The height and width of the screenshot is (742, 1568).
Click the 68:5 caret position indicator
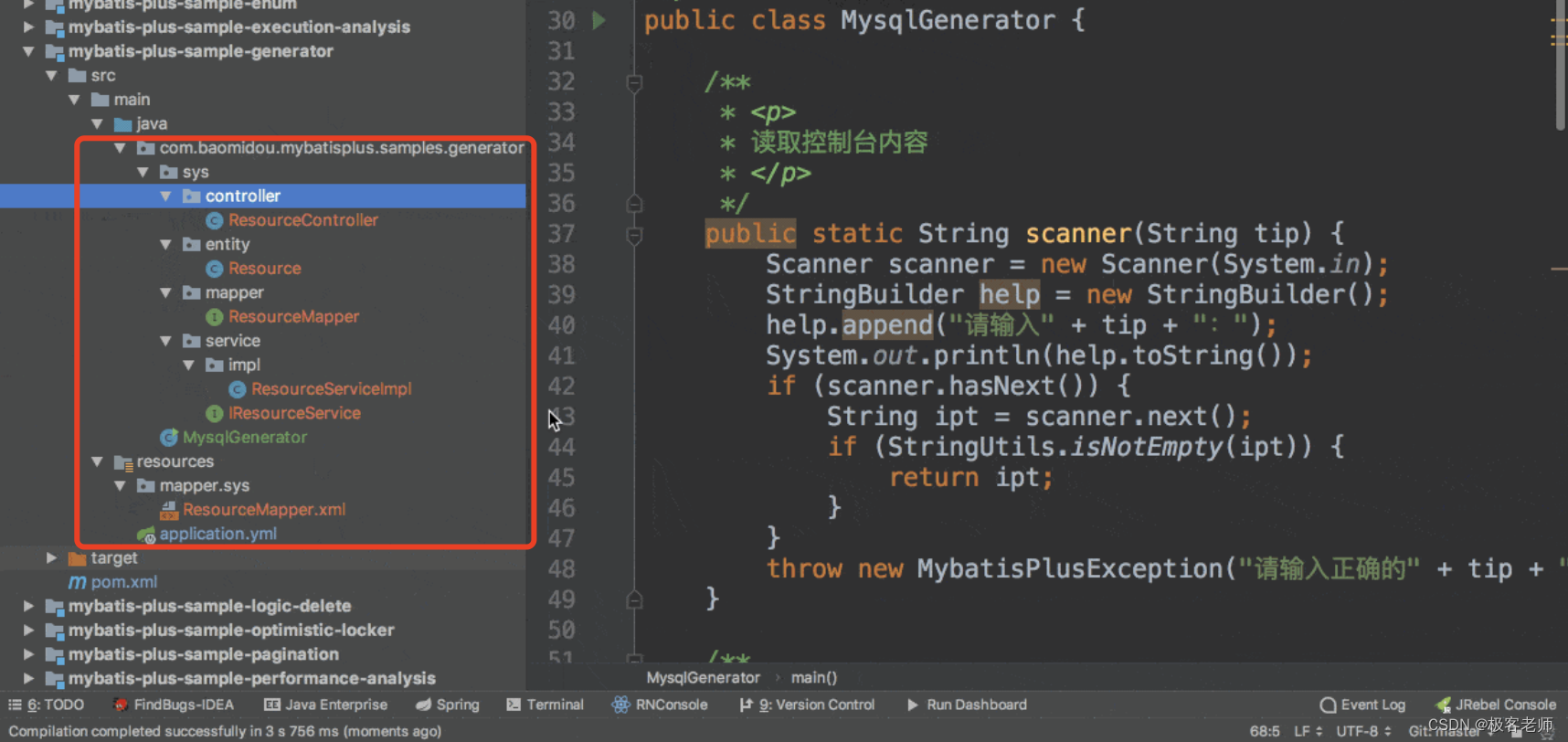point(1265,731)
